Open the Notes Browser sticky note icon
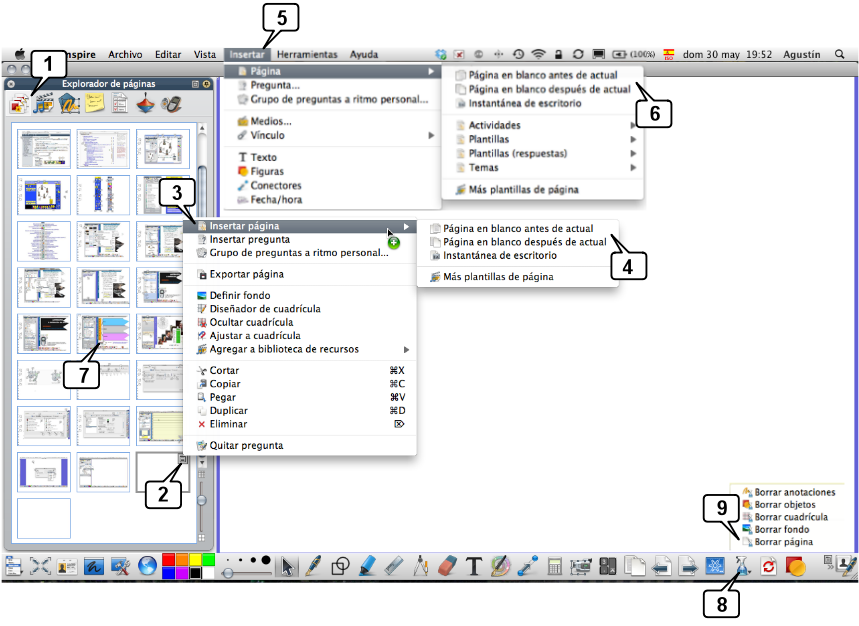Viewport: 859px width, 626px height. click(95, 104)
